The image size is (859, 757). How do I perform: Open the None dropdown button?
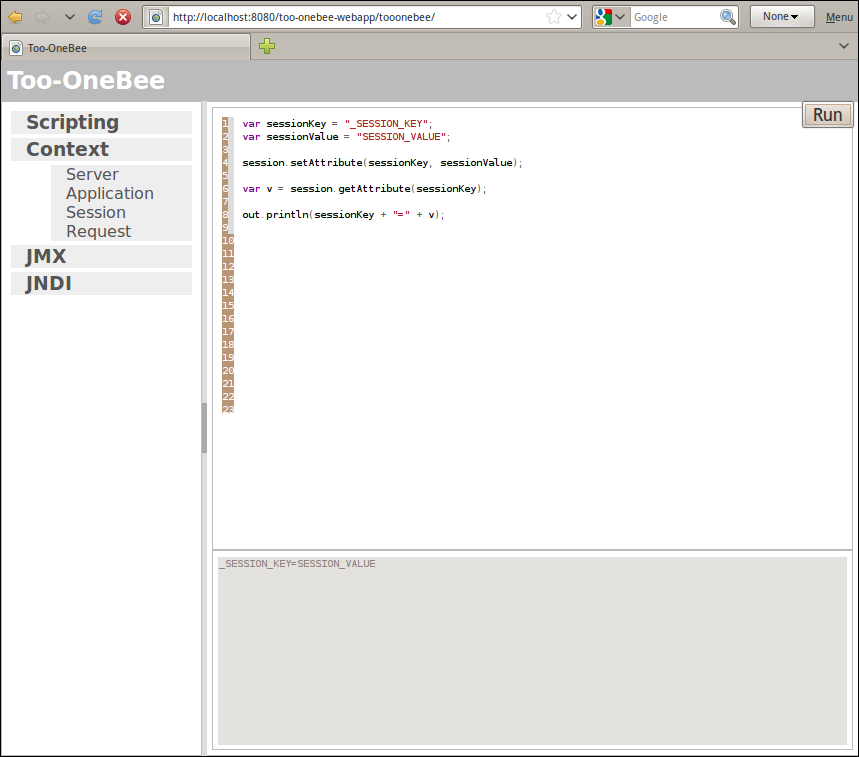[782, 16]
